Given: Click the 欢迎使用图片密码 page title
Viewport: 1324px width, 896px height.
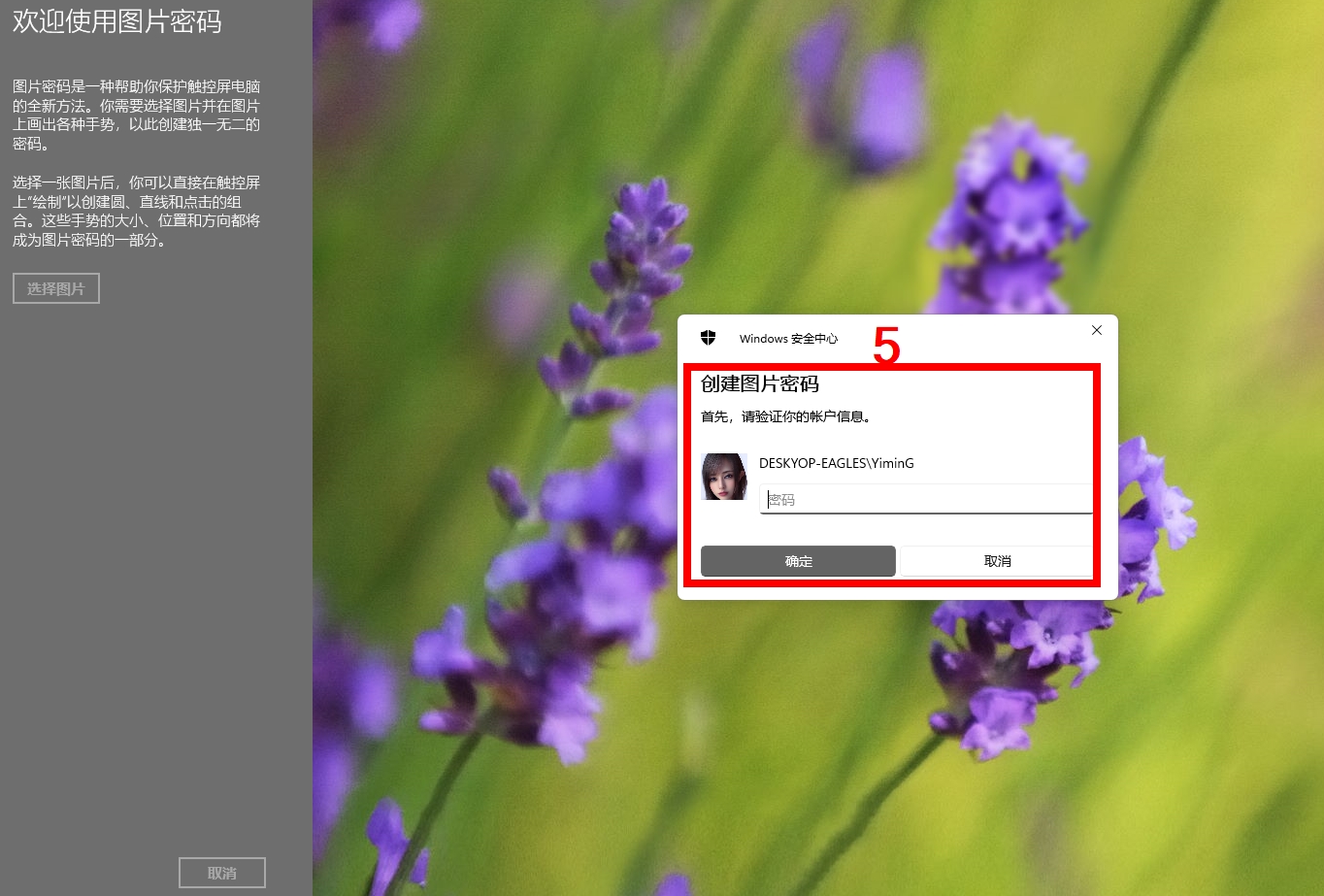Looking at the screenshot, I should coord(117,21).
